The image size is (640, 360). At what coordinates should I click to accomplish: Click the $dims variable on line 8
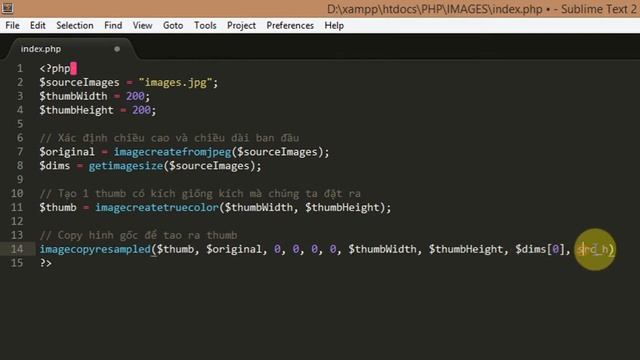55,166
